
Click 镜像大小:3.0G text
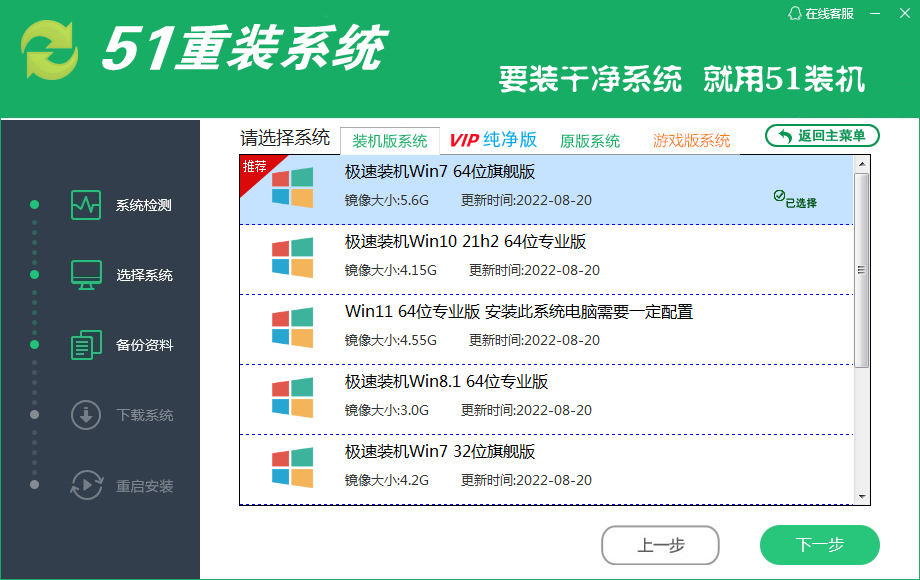[387, 411]
